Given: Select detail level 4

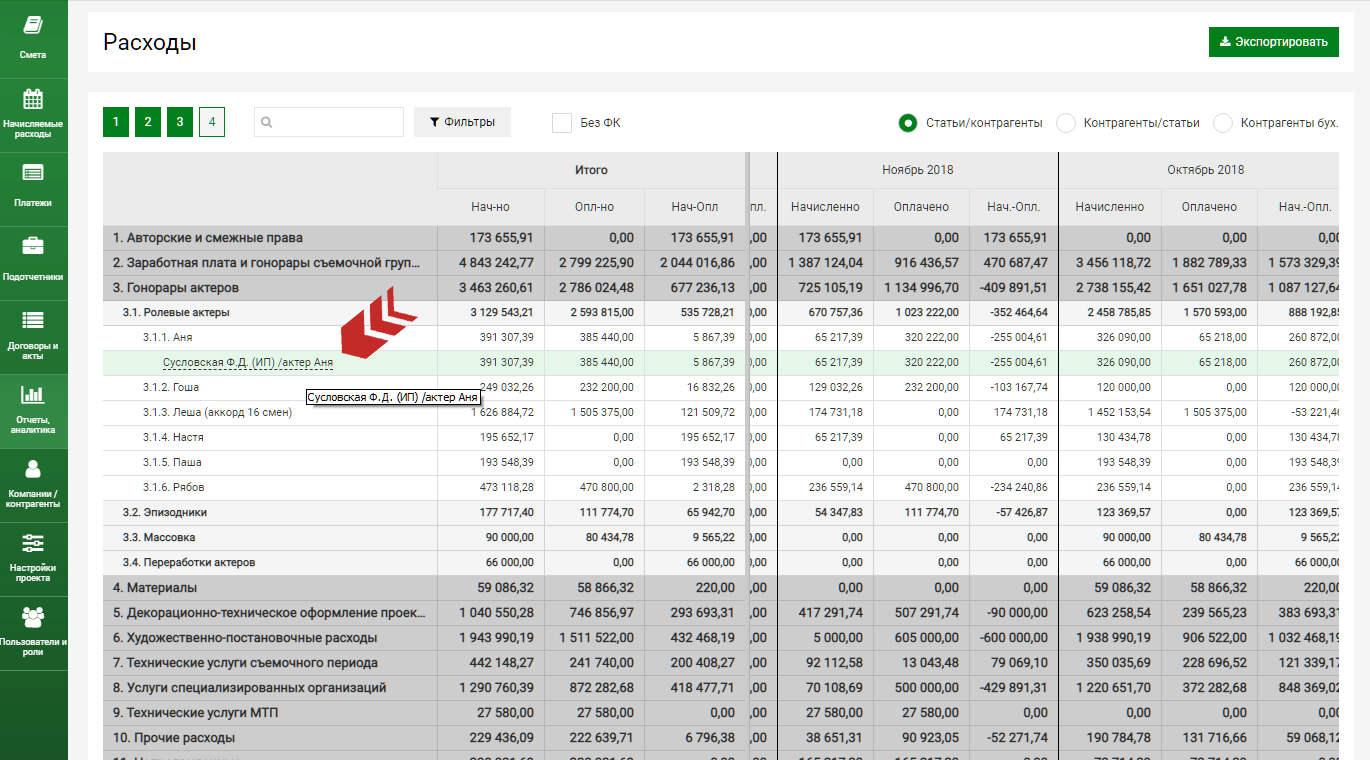Looking at the screenshot, I should (212, 122).
